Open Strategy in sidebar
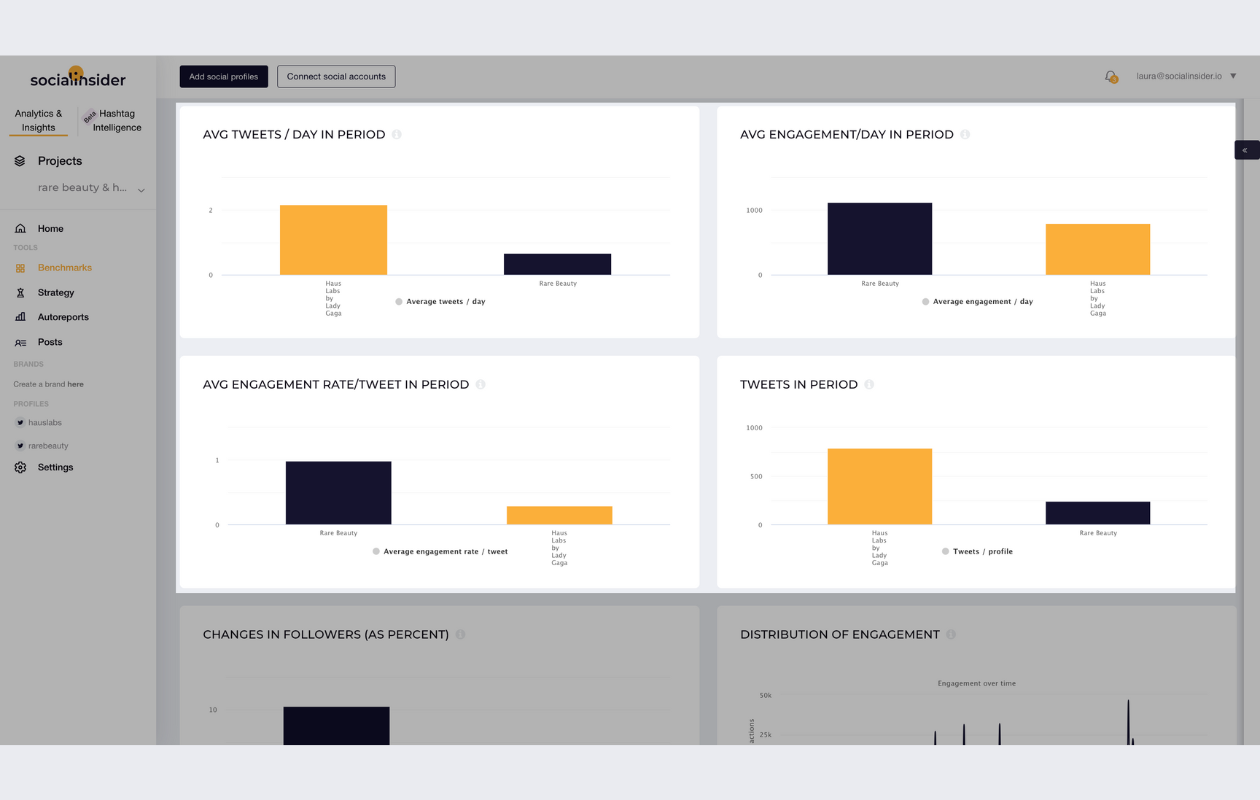Screen dimensions: 1260x800 [56, 293]
